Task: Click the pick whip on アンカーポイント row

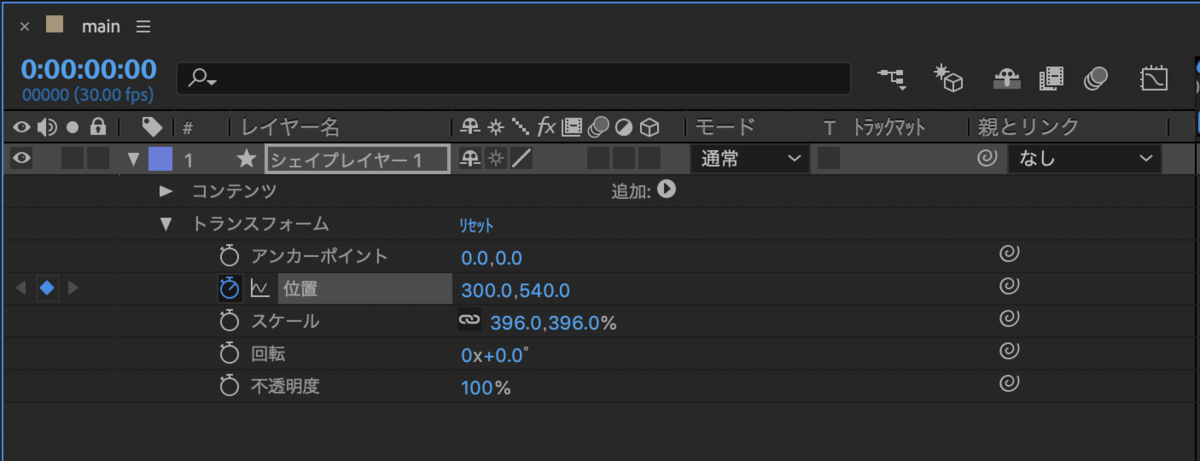Action: pyautogui.click(x=1009, y=256)
